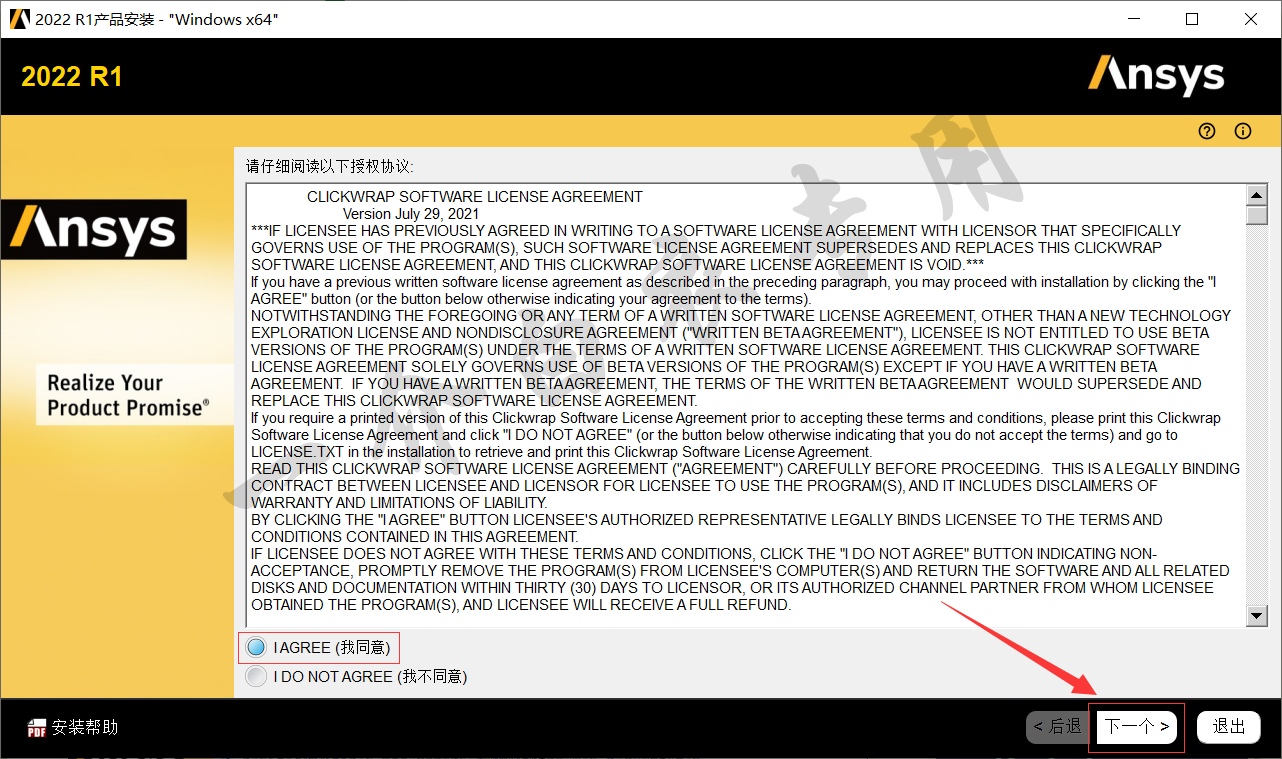The image size is (1282, 759).
Task: Click the '2022 R1' version title
Action: click(x=72, y=77)
